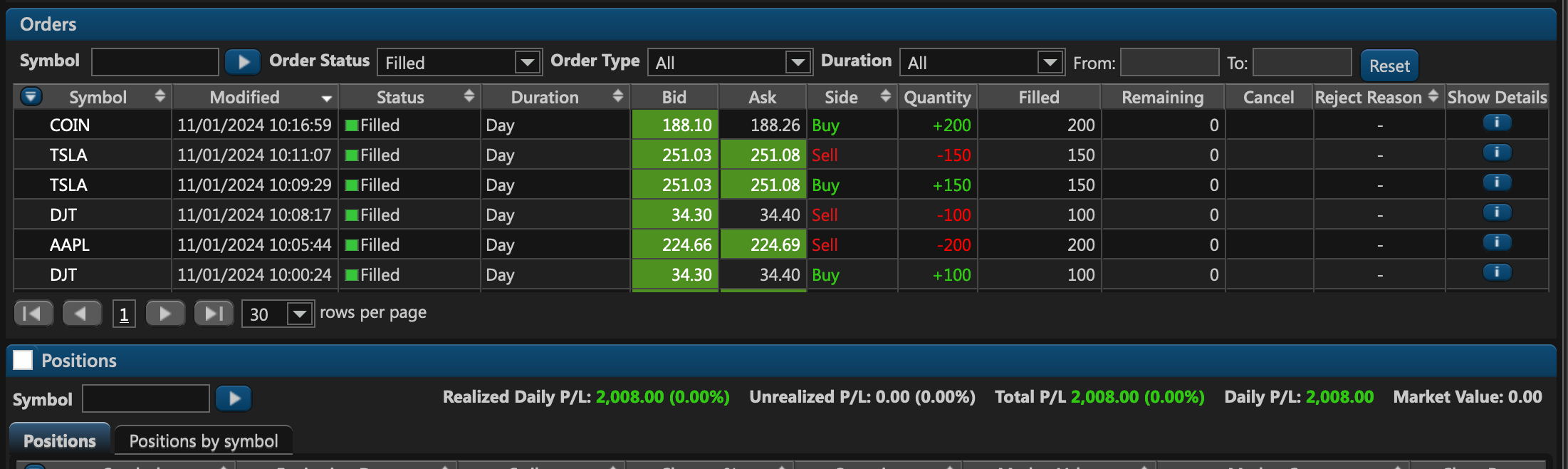Toggle the Positions panel checkbox

click(x=23, y=360)
